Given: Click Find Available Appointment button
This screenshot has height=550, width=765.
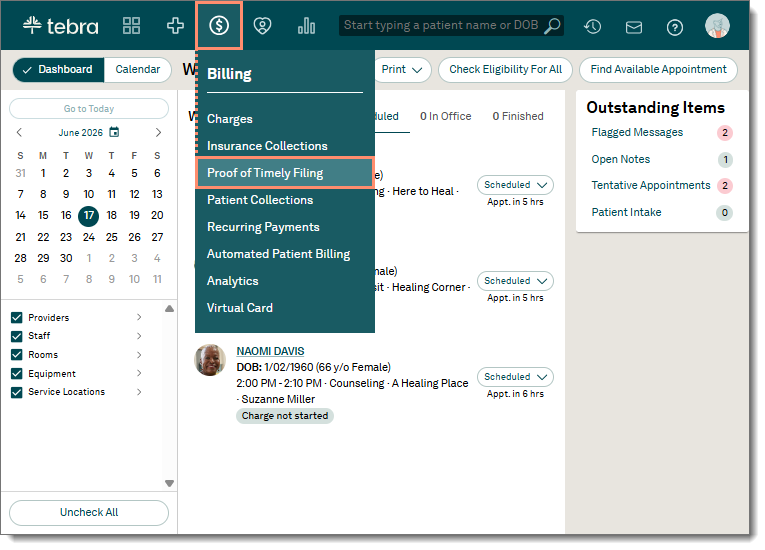Looking at the screenshot, I should click(x=658, y=70).
